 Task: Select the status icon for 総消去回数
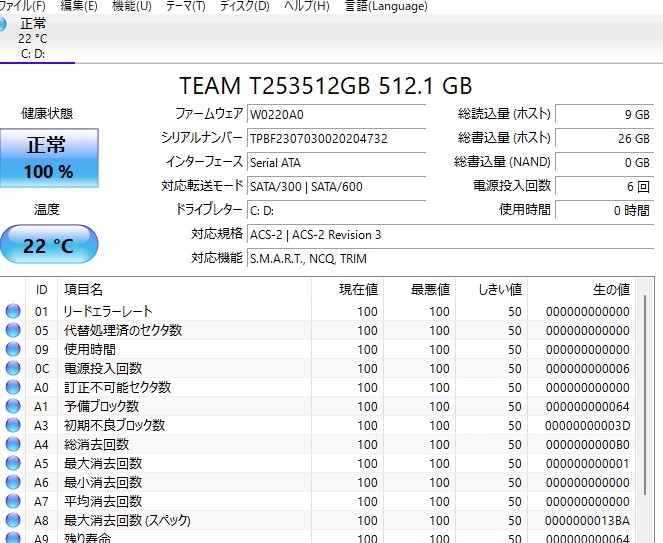coord(13,445)
